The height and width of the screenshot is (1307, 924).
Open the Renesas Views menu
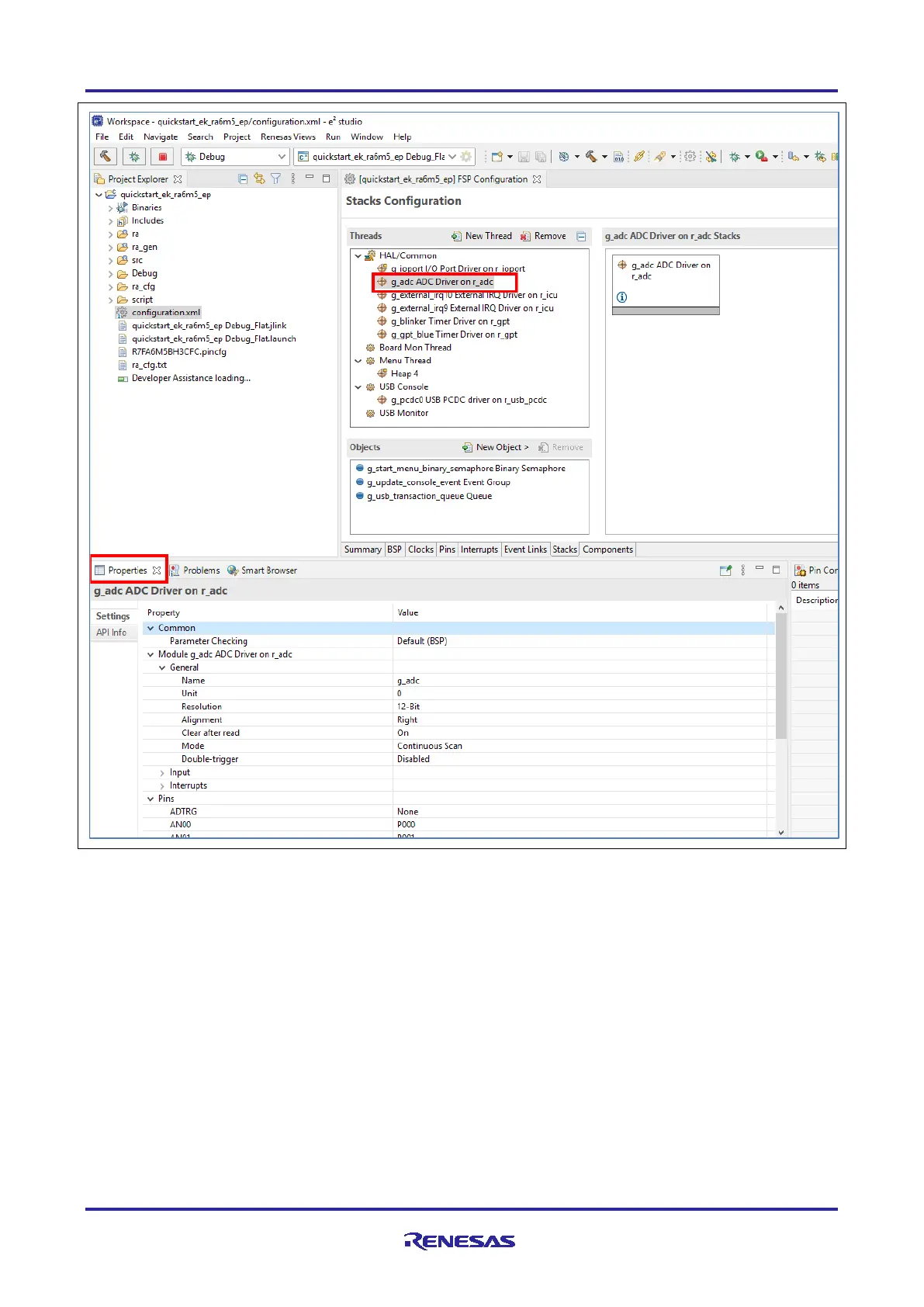[288, 137]
